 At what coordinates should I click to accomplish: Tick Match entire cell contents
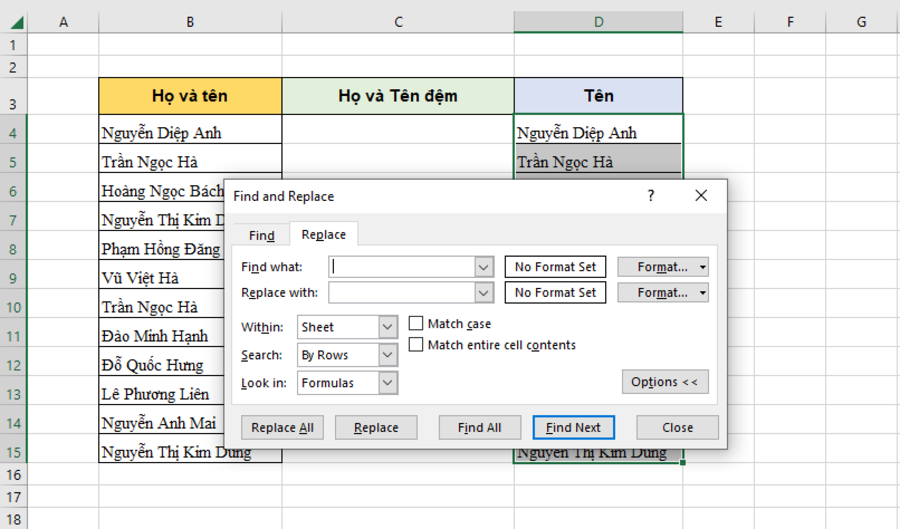[416, 345]
